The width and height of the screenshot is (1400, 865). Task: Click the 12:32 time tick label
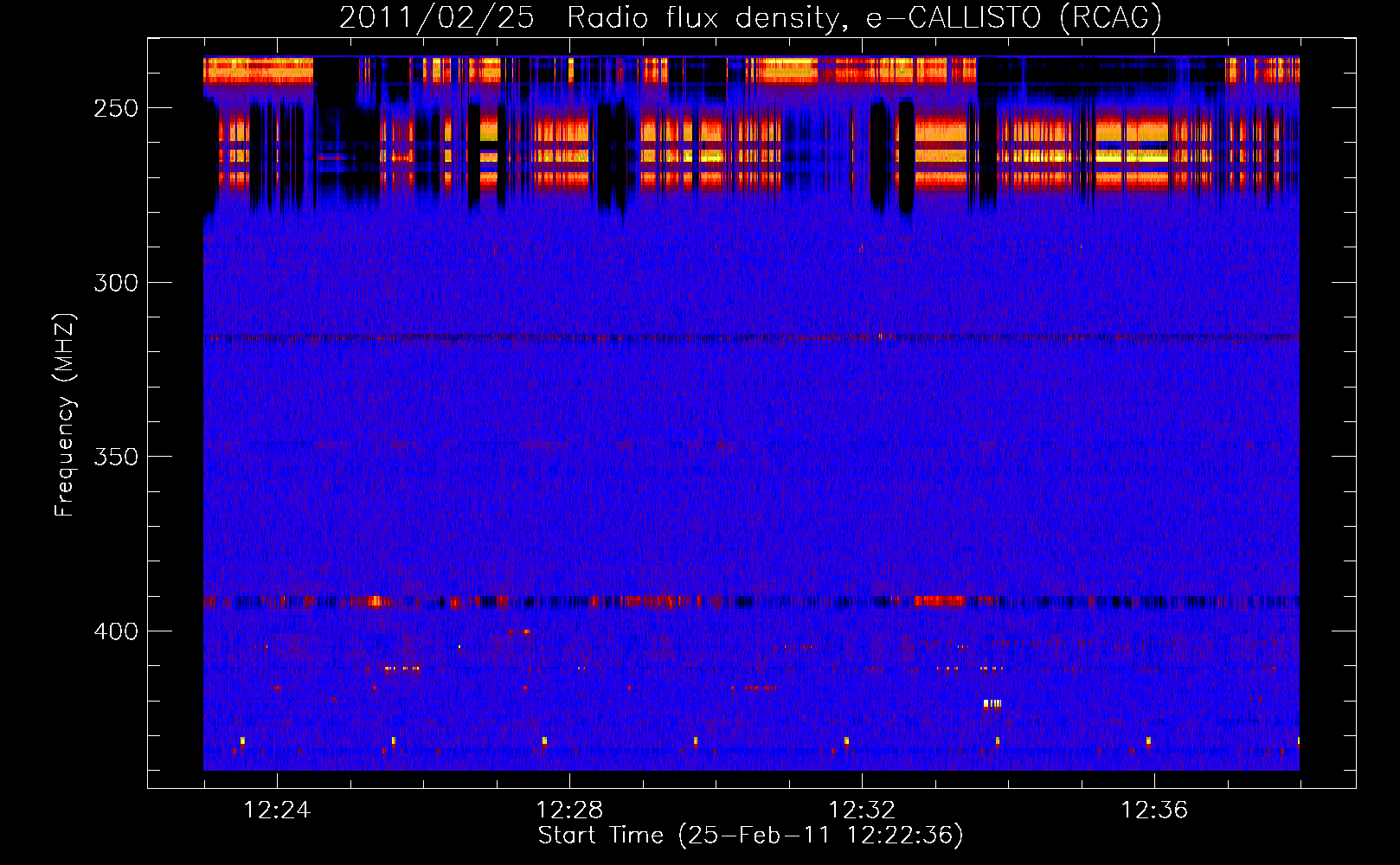pos(862,811)
